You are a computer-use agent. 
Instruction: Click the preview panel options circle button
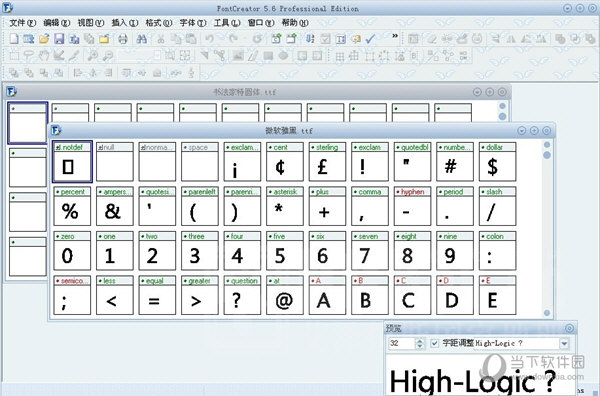[569, 328]
